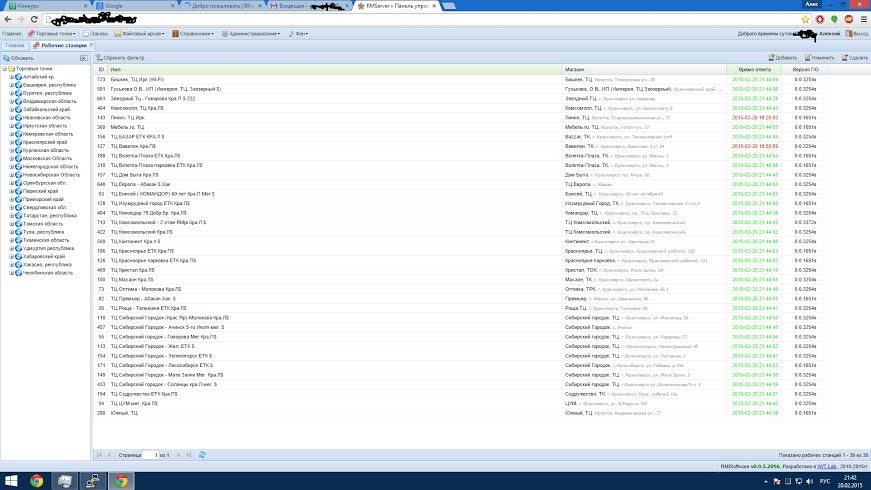Open the Справочники menu
Viewport: 871px width, 490px height.
[193, 34]
